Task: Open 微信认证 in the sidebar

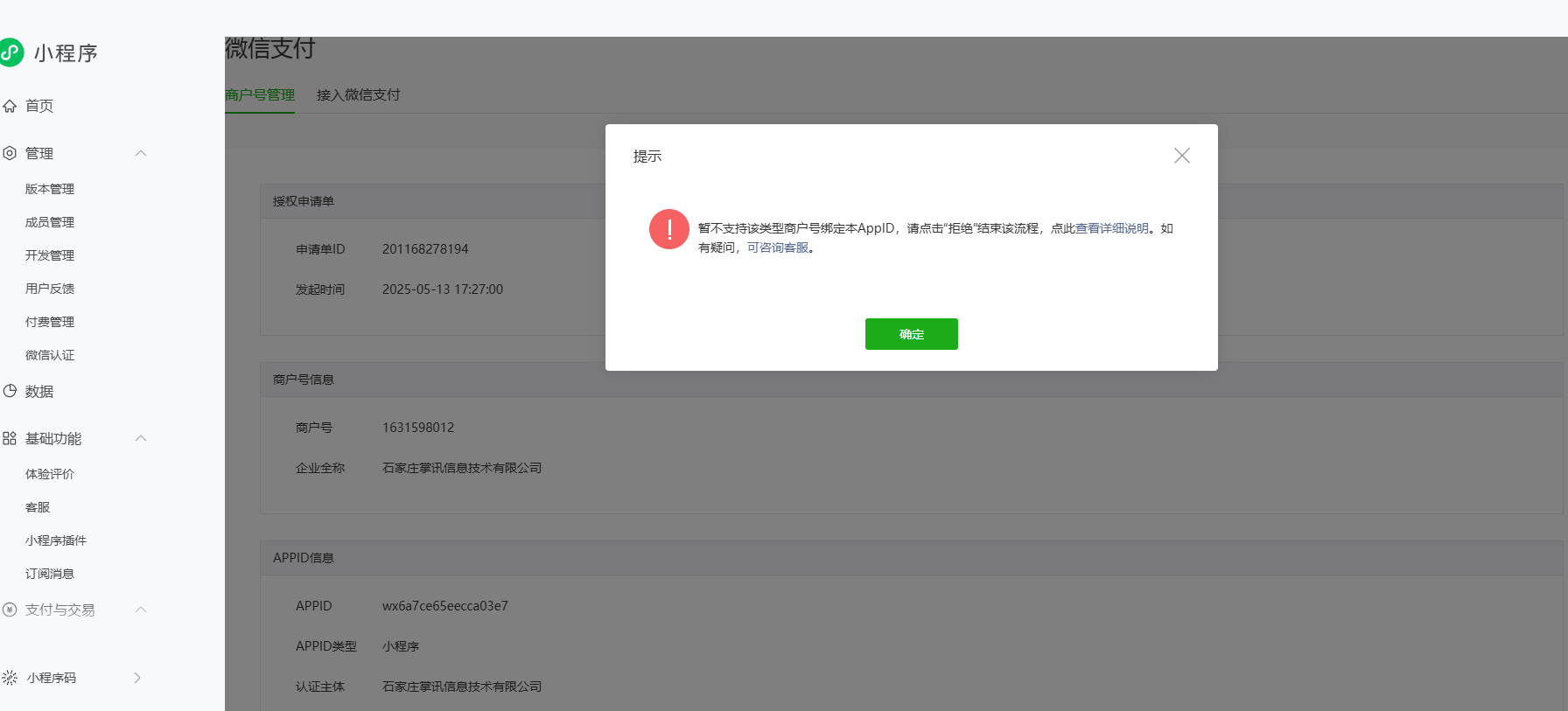Action: coord(50,355)
